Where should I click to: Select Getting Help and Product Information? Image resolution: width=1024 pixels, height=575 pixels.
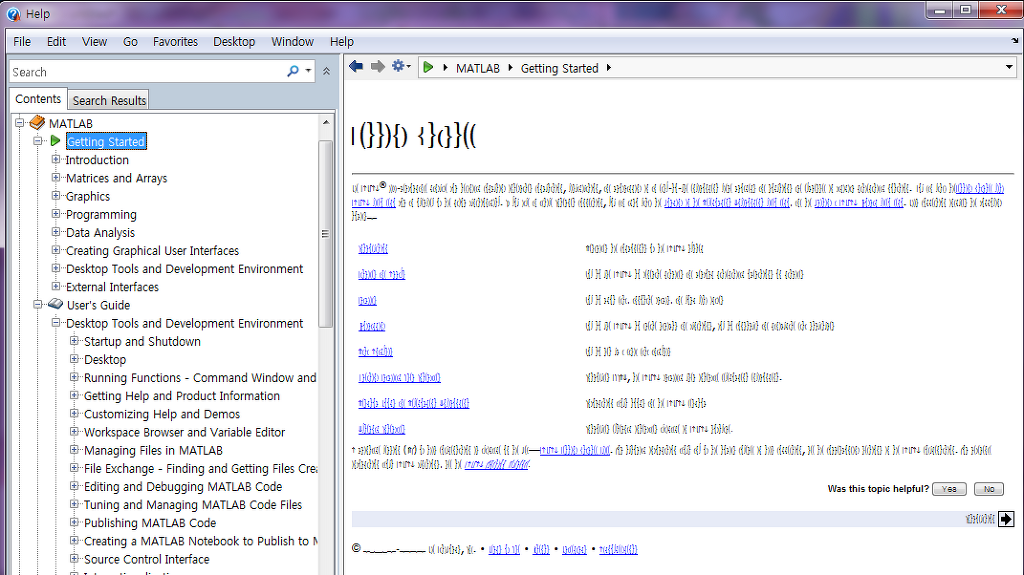pos(182,396)
